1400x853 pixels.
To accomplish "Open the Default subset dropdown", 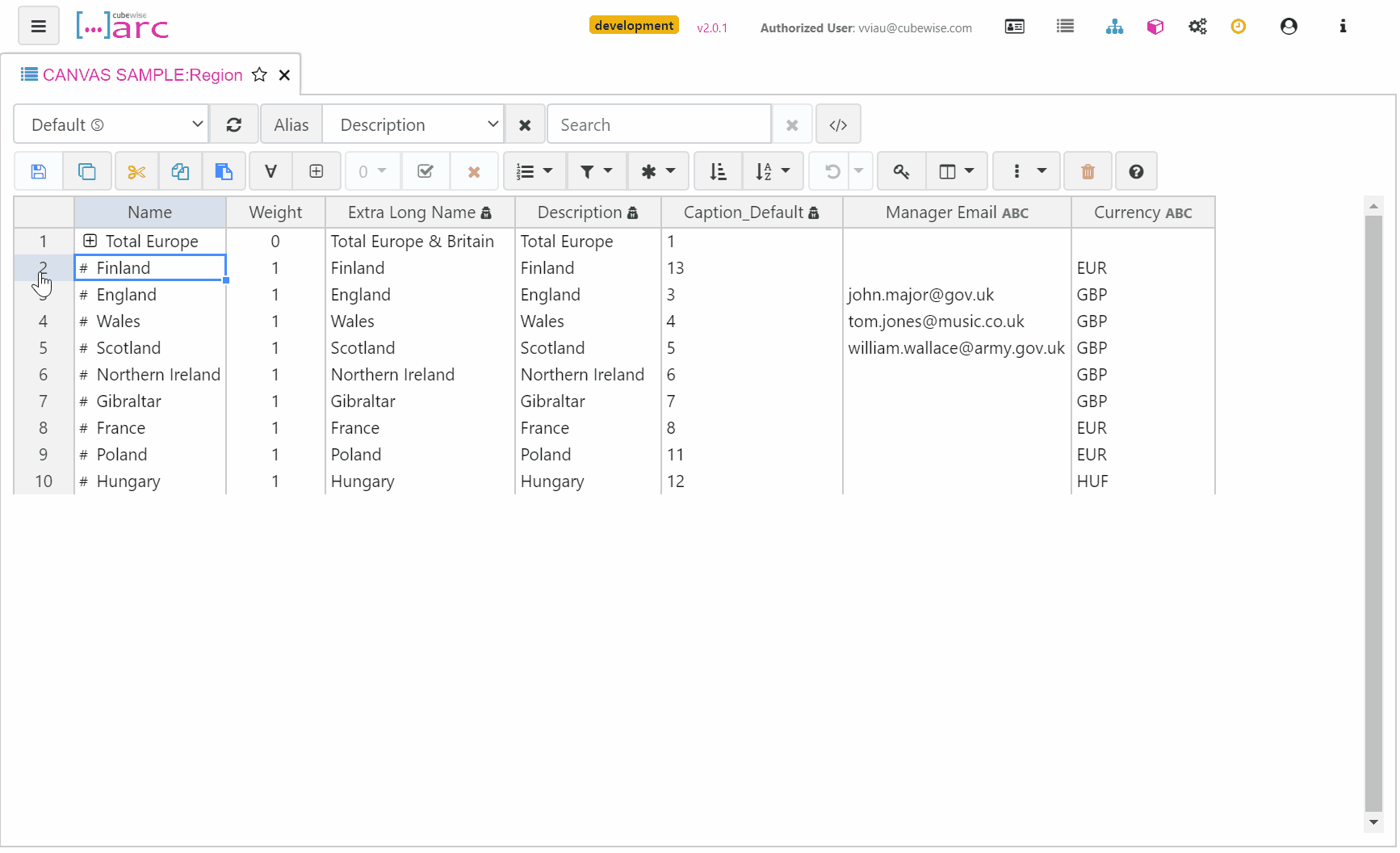I will coord(111,125).
